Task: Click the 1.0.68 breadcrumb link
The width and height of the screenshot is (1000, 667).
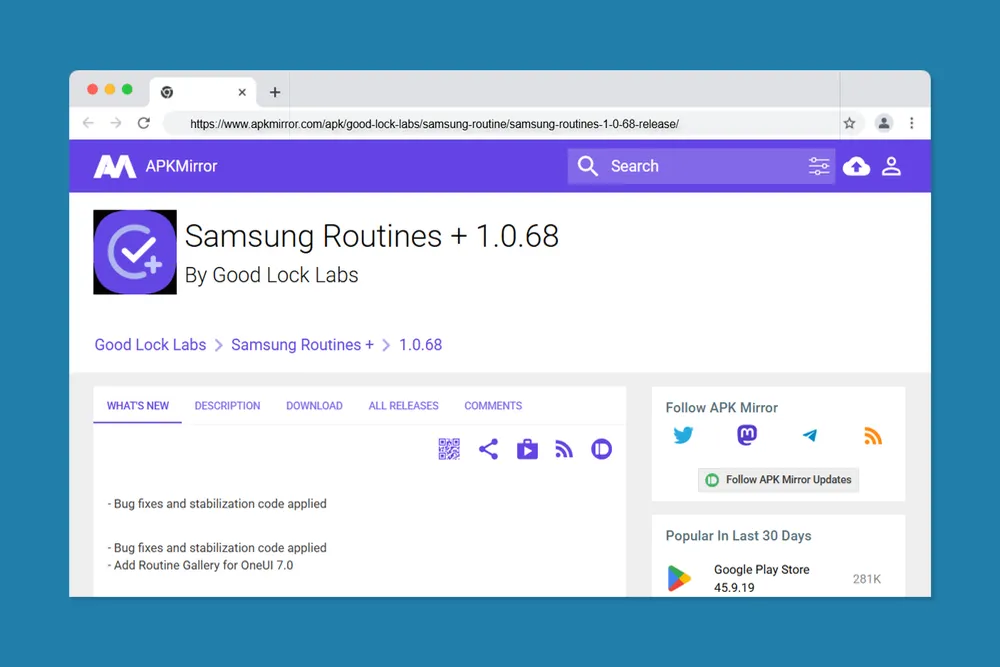Action: [420, 345]
